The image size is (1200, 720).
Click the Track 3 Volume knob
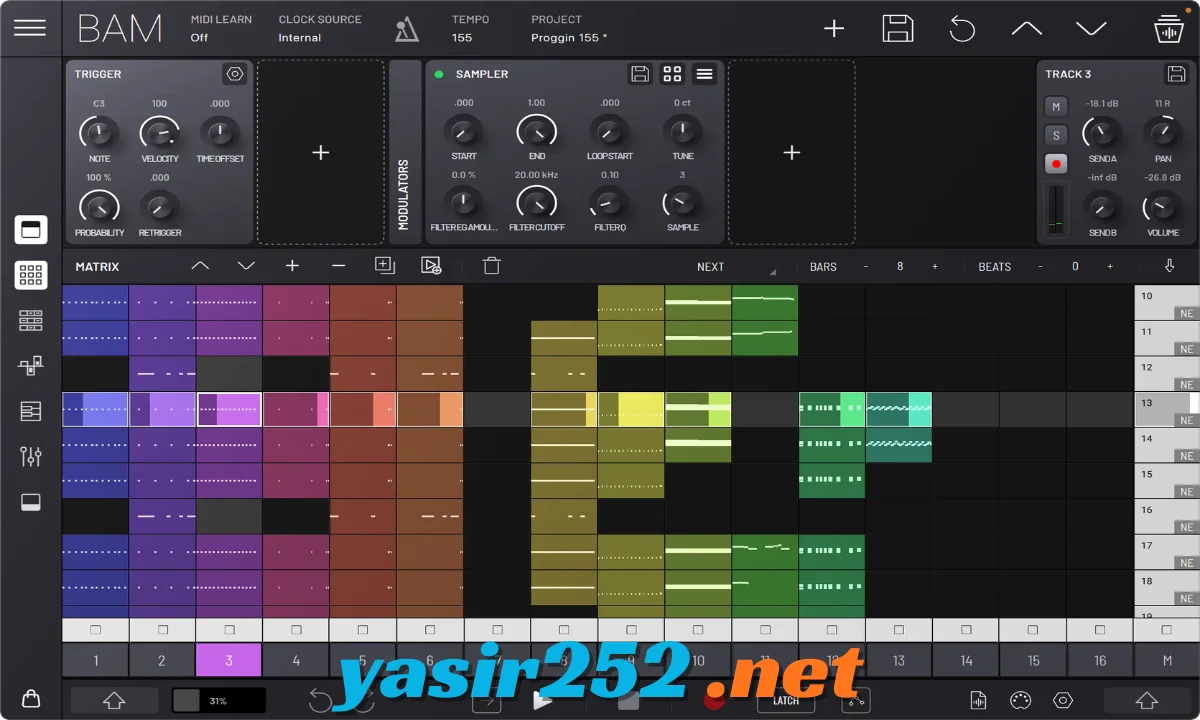[x=1162, y=207]
